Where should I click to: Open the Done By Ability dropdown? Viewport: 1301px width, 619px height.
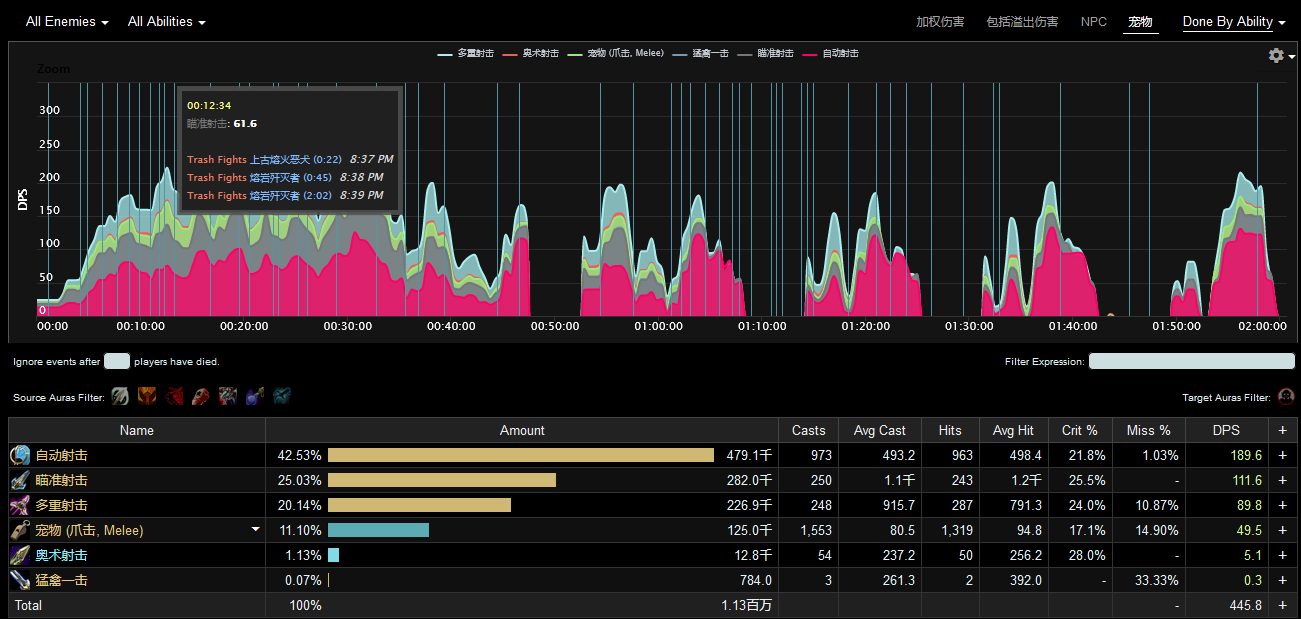pos(1234,22)
